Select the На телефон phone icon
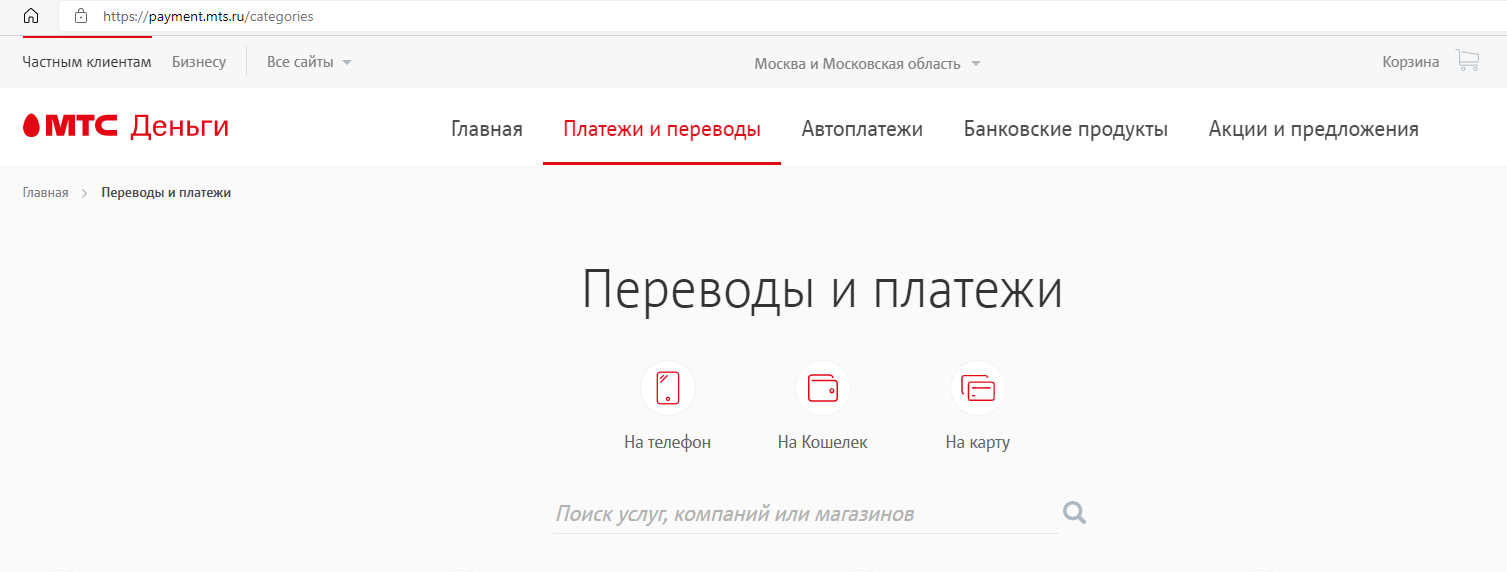 tap(667, 388)
